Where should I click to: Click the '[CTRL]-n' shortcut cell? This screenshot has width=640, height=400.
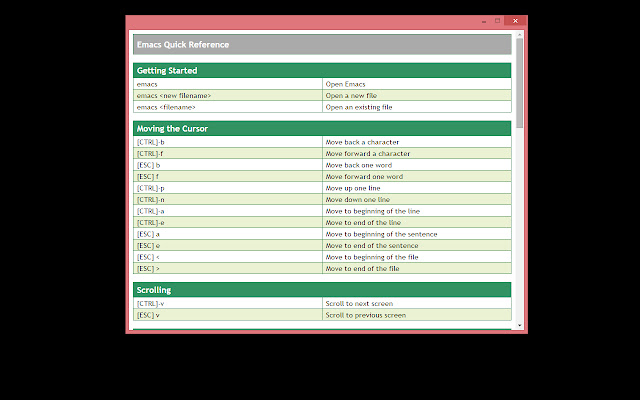point(228,200)
